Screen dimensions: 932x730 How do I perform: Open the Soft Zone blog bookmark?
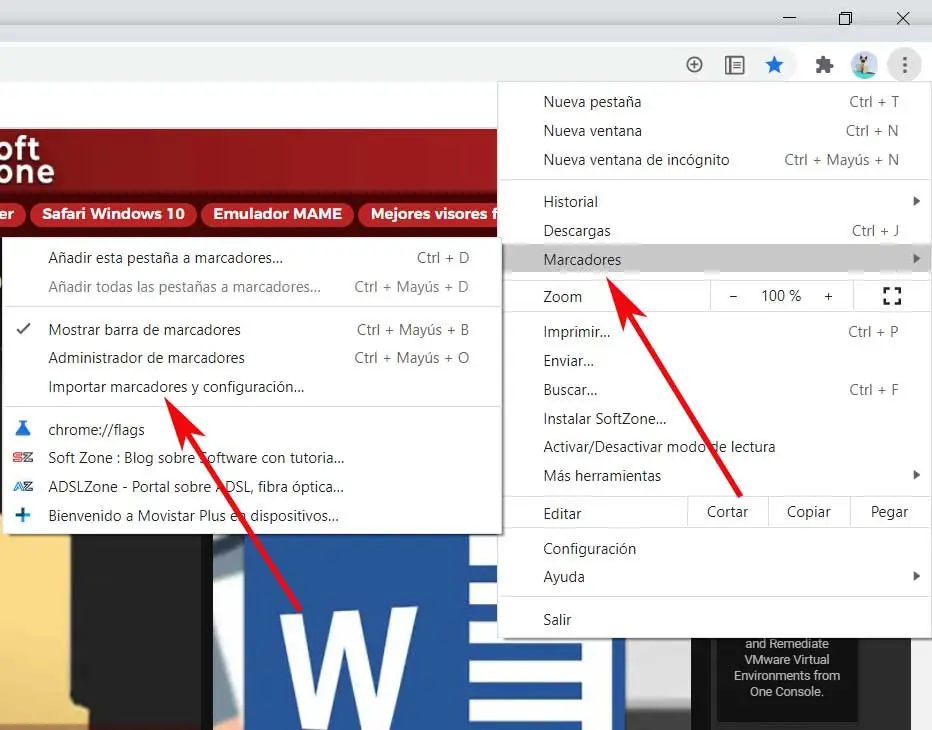point(252,458)
